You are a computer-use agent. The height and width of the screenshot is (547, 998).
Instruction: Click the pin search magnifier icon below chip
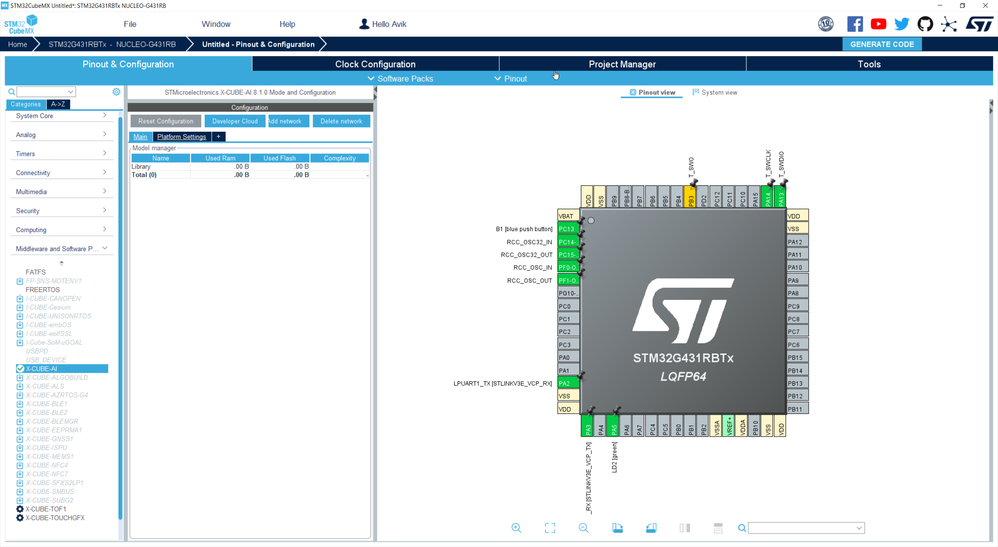point(741,528)
